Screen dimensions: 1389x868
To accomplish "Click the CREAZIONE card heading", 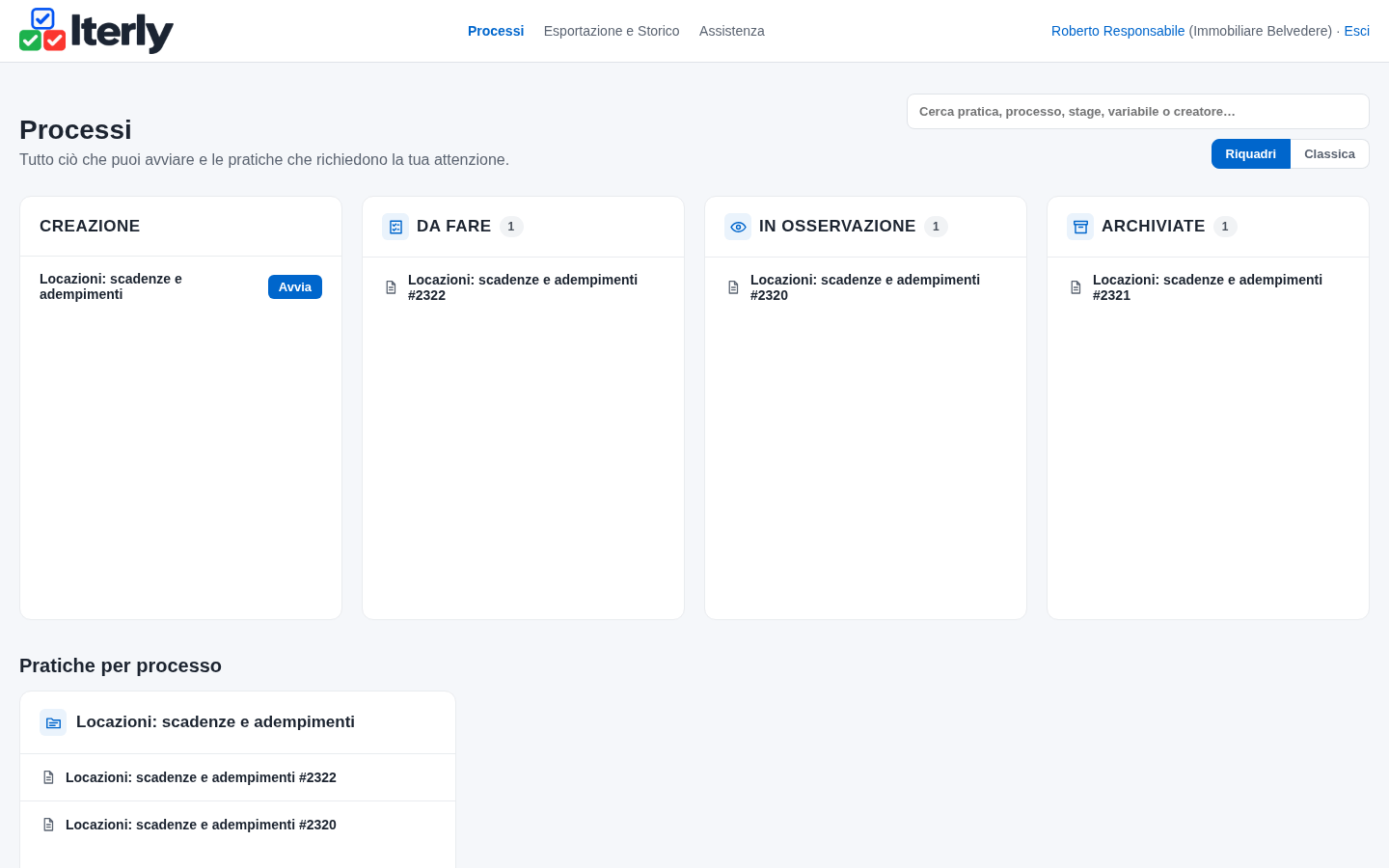I will pos(90,226).
